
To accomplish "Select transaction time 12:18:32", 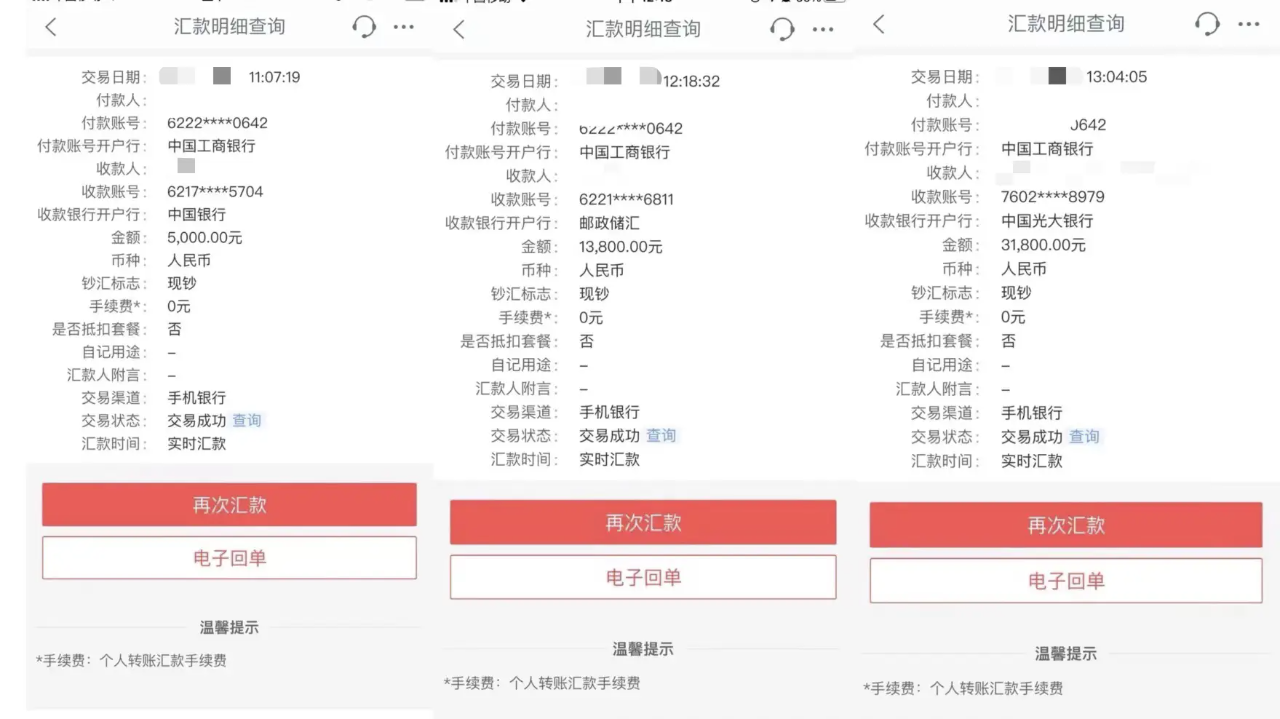I will [x=691, y=81].
